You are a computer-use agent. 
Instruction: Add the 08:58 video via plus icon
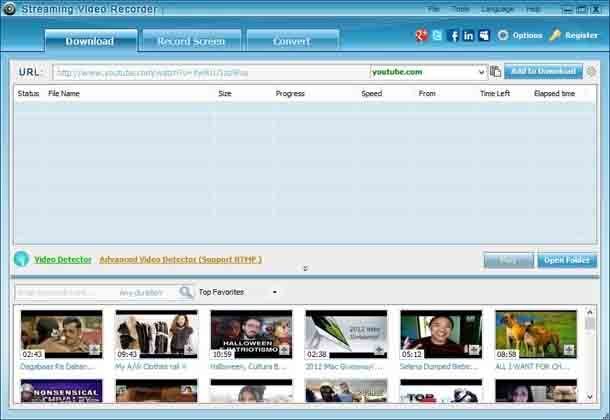pos(569,350)
